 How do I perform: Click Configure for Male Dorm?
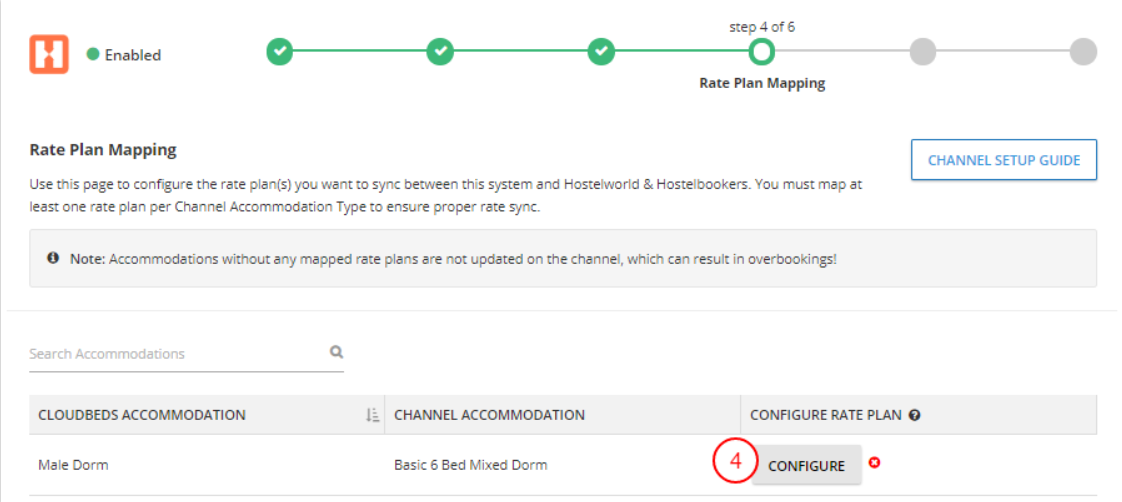coord(806,466)
